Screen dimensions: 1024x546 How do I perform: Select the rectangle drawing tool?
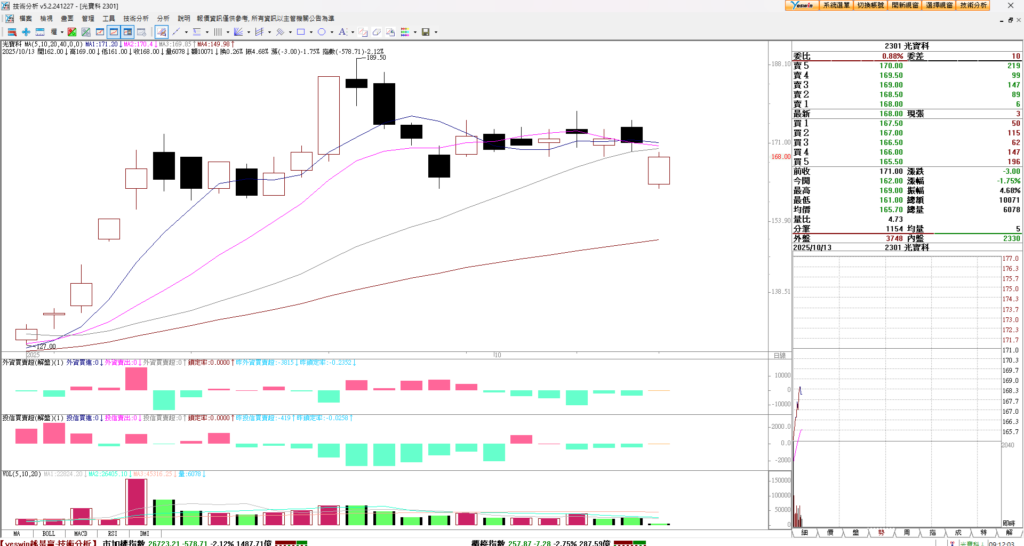(x=301, y=32)
